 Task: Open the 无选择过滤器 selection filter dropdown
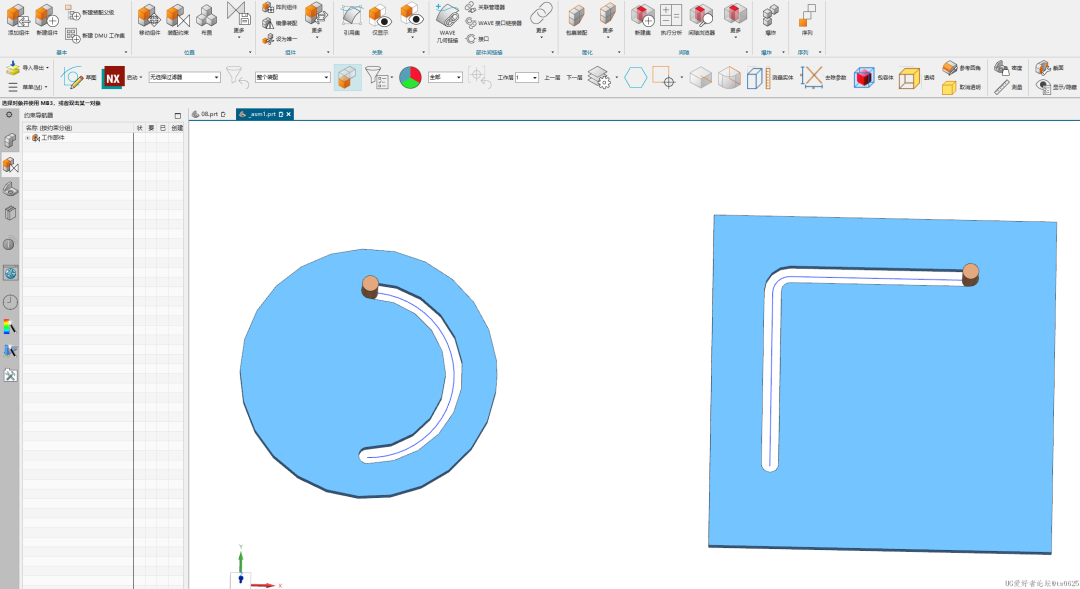(184, 77)
